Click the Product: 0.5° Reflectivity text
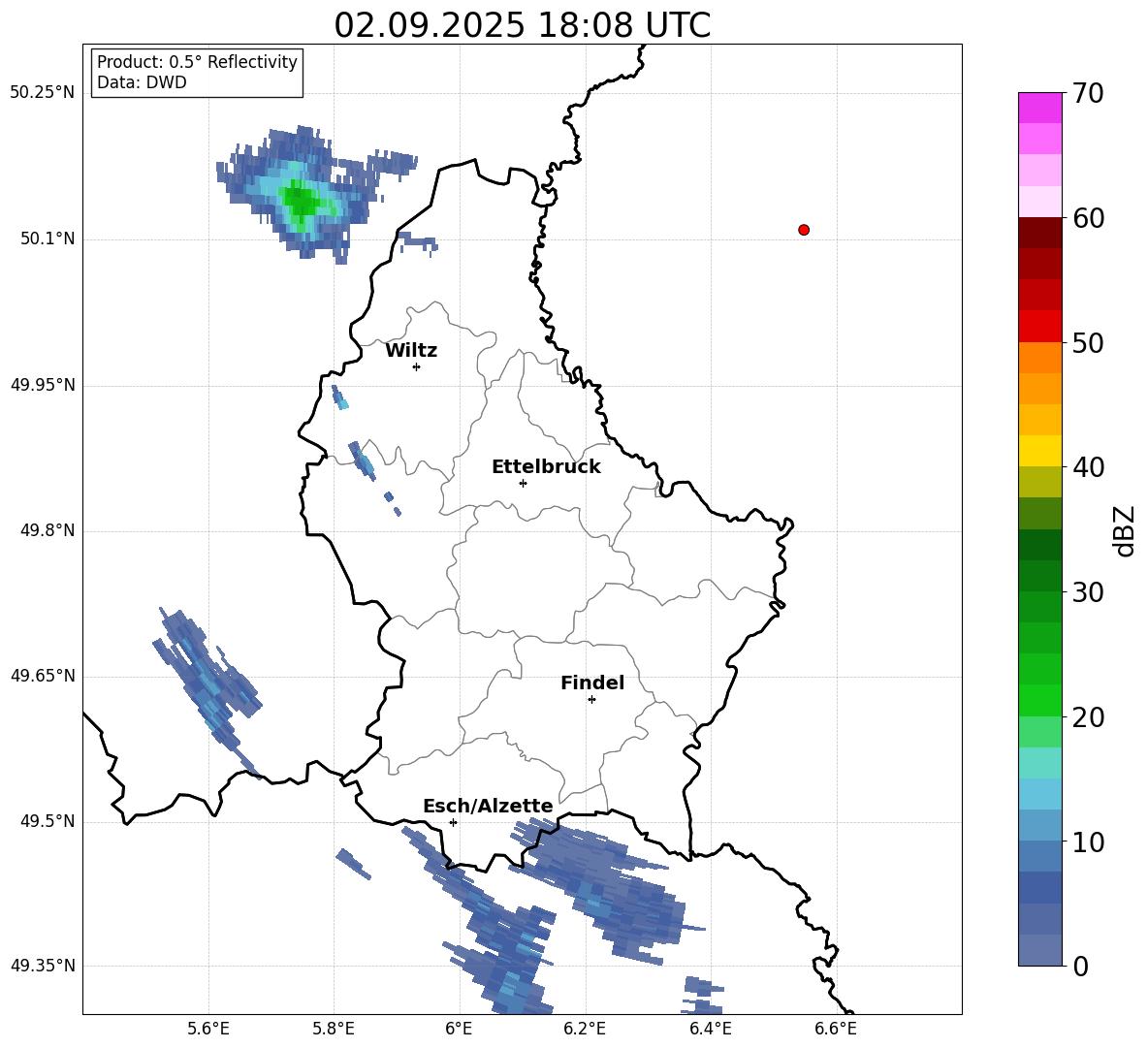Viewport: 1148px width, 1048px height. pos(197,62)
